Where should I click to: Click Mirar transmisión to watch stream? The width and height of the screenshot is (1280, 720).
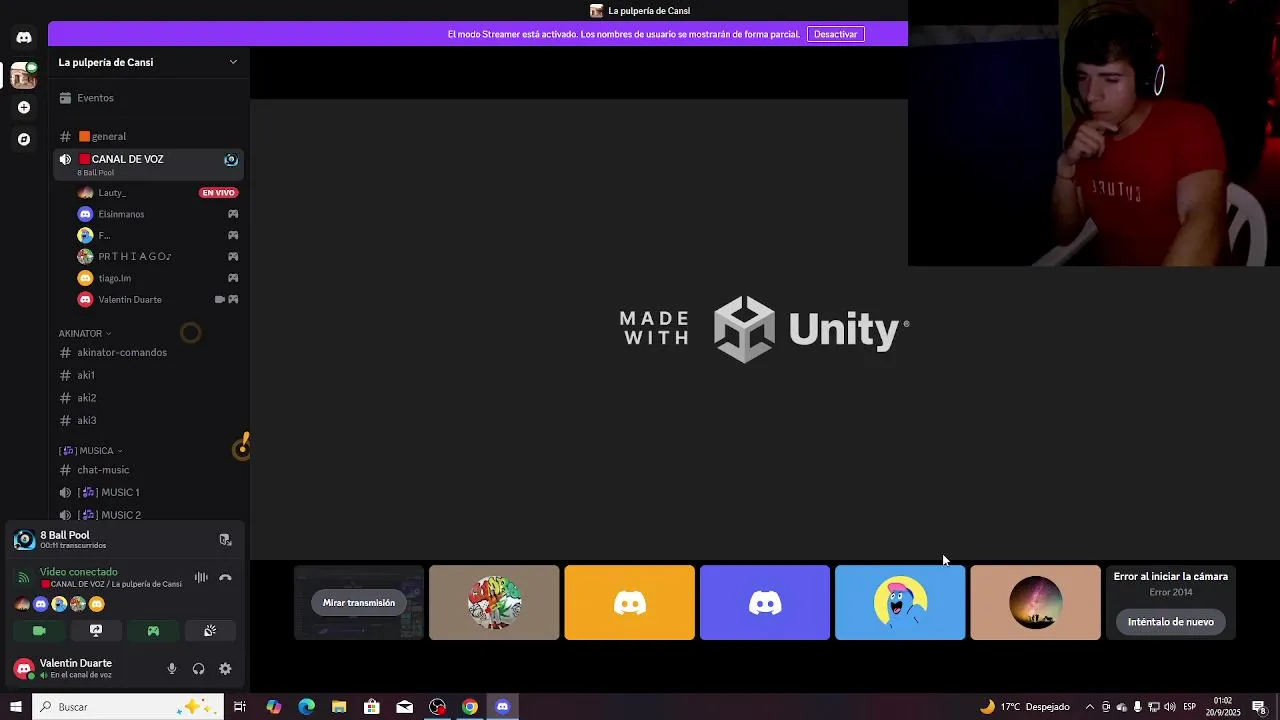tap(359, 603)
